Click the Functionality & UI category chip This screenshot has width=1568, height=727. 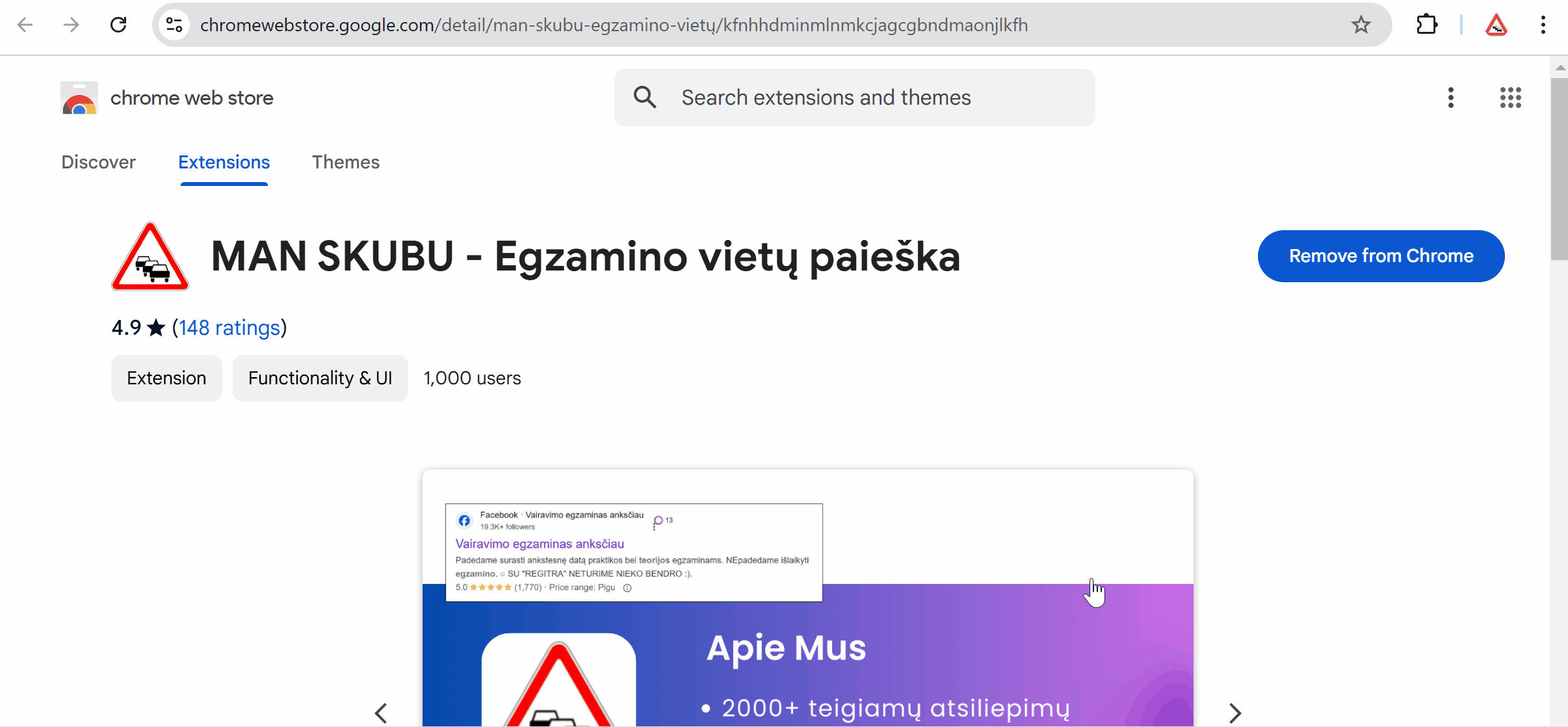tap(320, 378)
